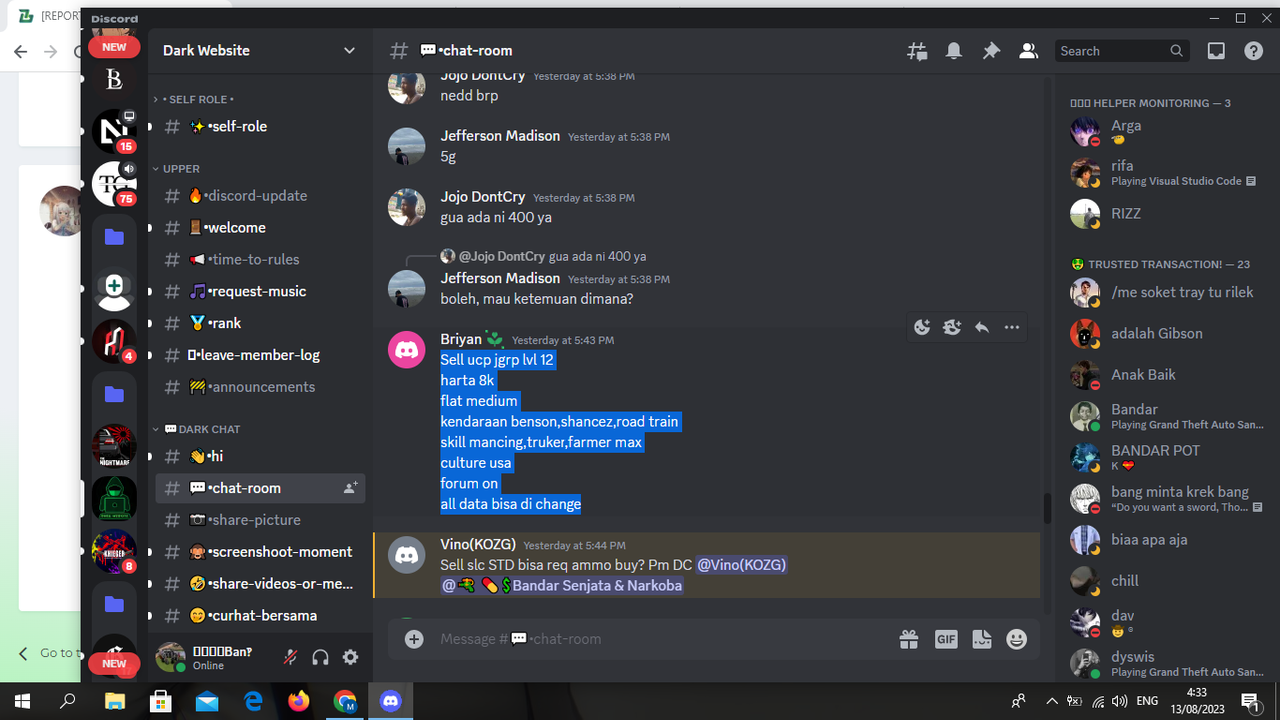The height and width of the screenshot is (720, 1280).
Task: Click Bandar Senjata & Narkoba role mention
Action: pos(561,585)
